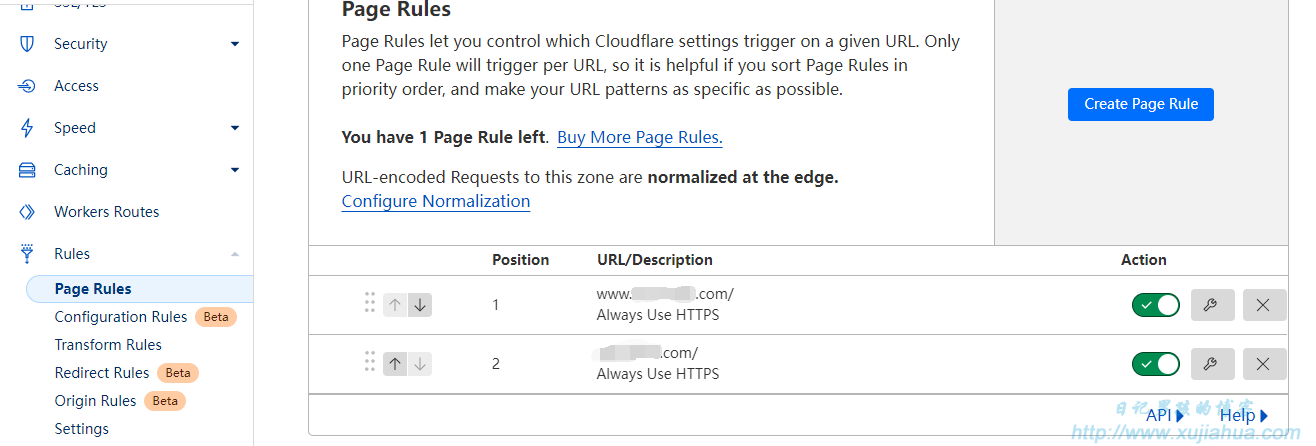This screenshot has height=446, width=1316.
Task: Delete rule 1 with its X icon
Action: pos(1264,305)
